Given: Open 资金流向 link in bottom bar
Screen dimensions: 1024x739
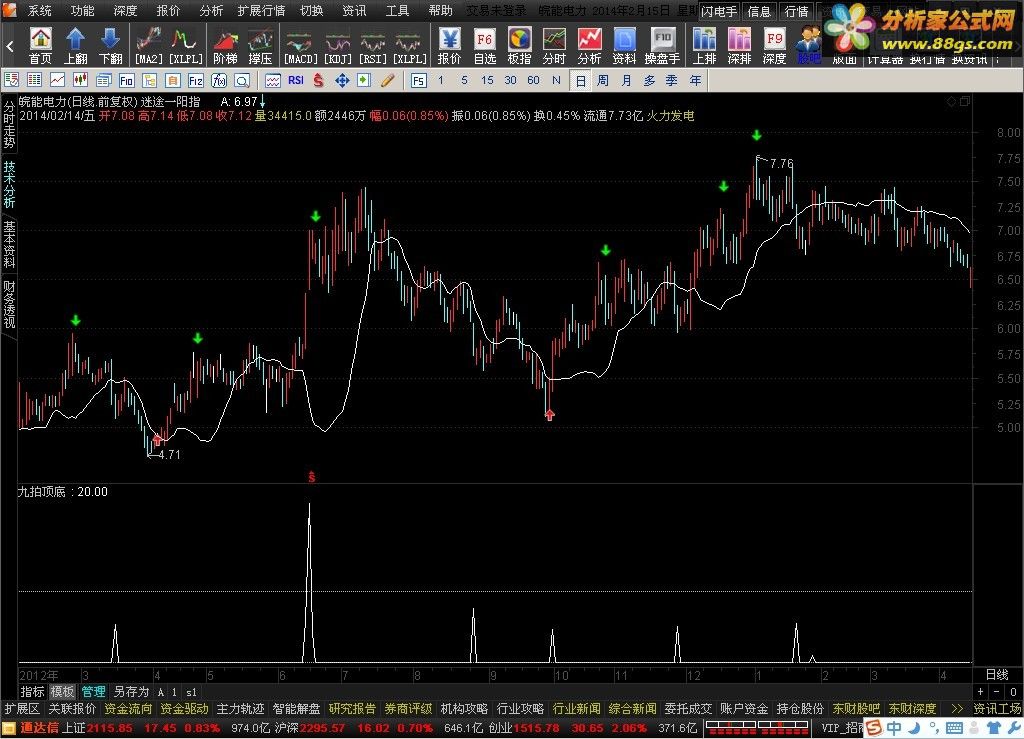Looking at the screenshot, I should coord(128,709).
